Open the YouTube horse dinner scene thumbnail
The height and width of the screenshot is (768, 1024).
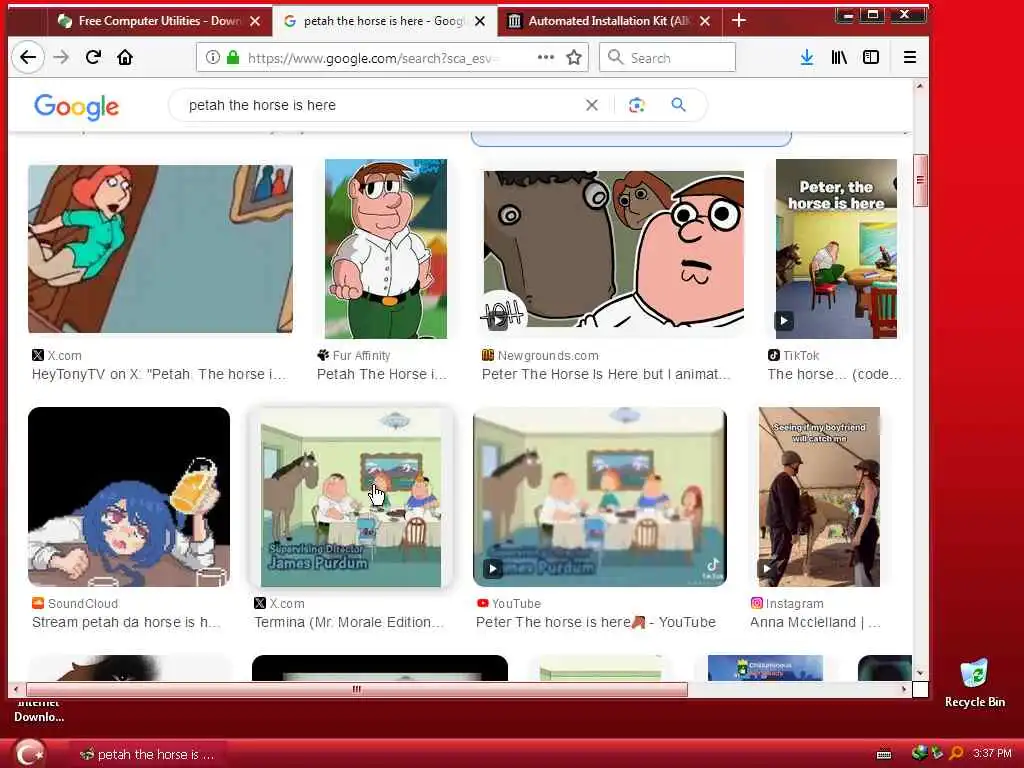[x=600, y=497]
